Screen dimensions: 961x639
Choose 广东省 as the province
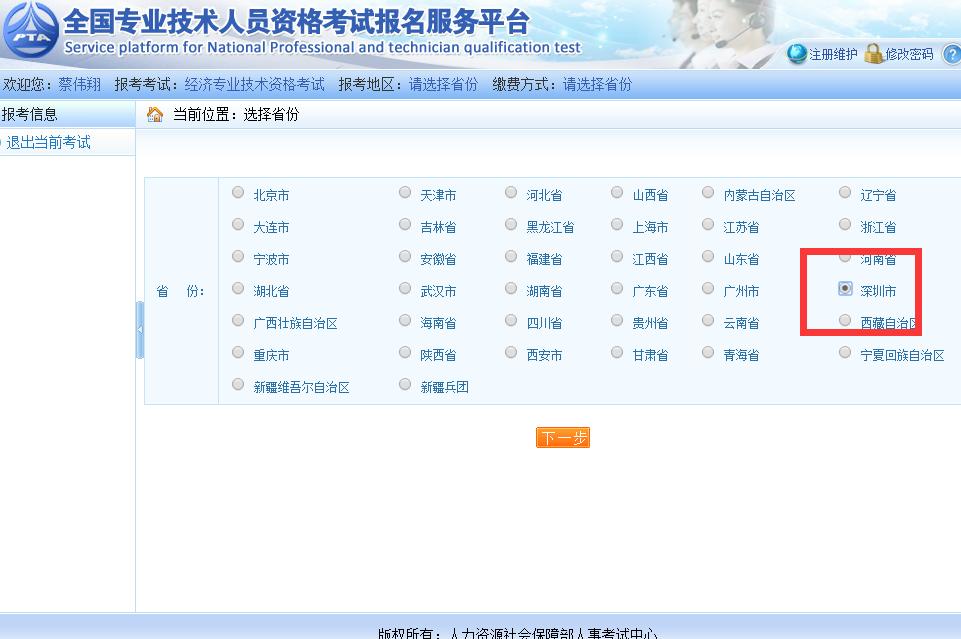(x=617, y=290)
